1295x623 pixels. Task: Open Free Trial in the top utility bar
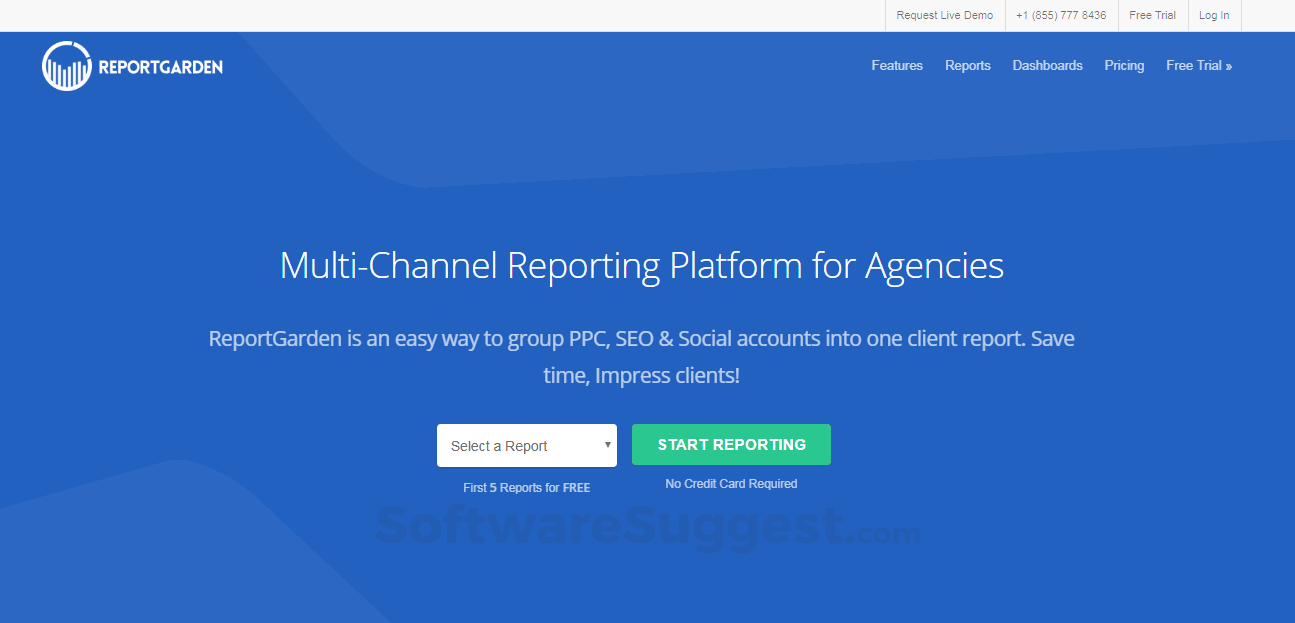(1152, 15)
